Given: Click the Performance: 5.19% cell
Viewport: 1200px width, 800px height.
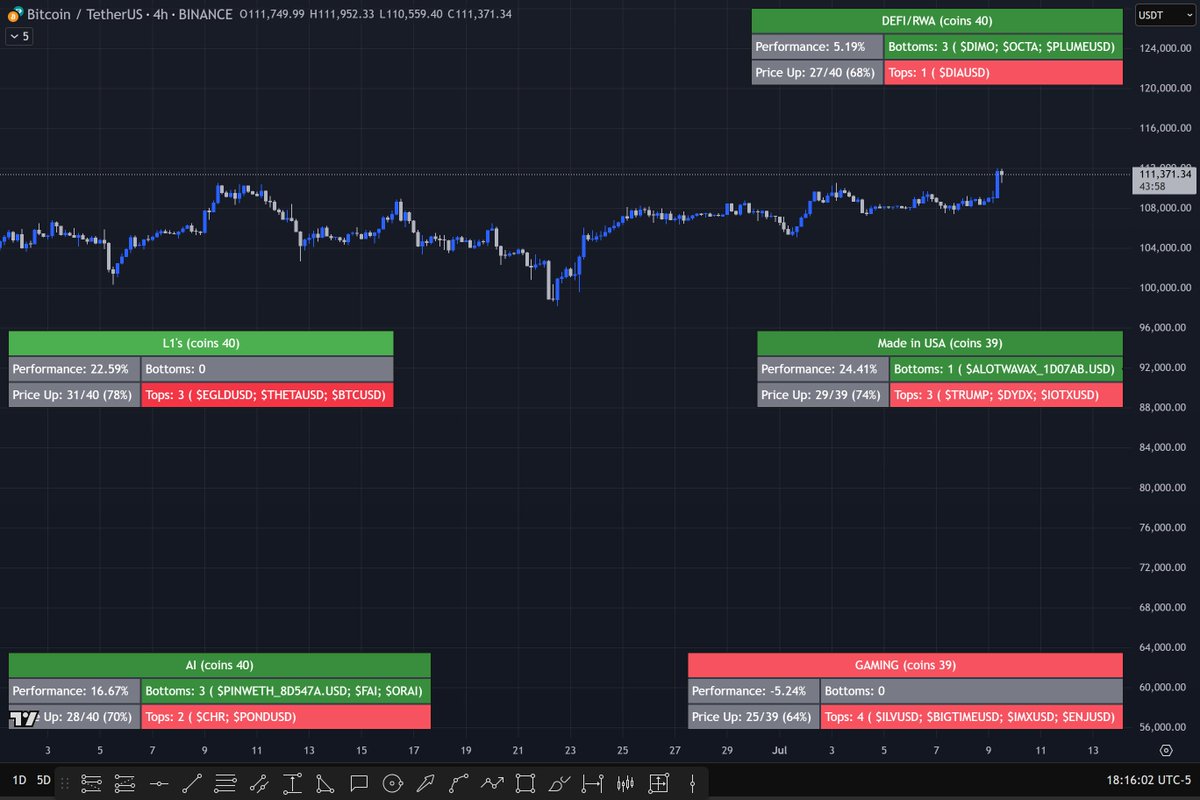Looking at the screenshot, I should click(x=817, y=47).
